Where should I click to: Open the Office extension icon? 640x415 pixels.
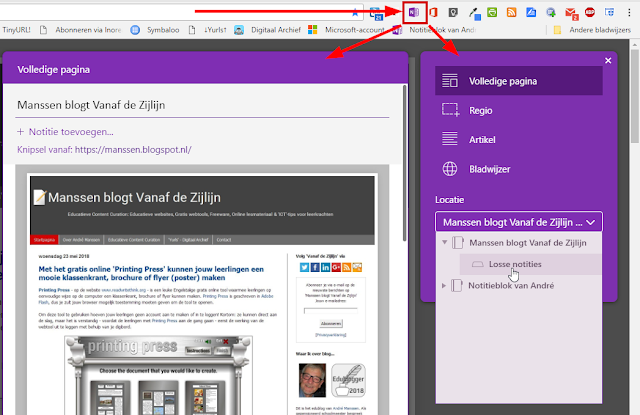point(433,13)
